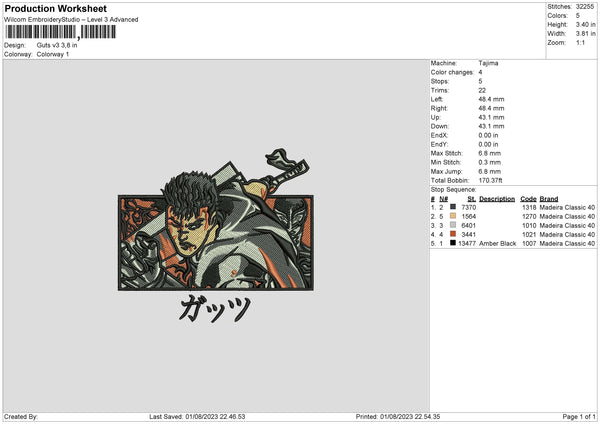Click the Height value 3.40 in

tap(585, 24)
